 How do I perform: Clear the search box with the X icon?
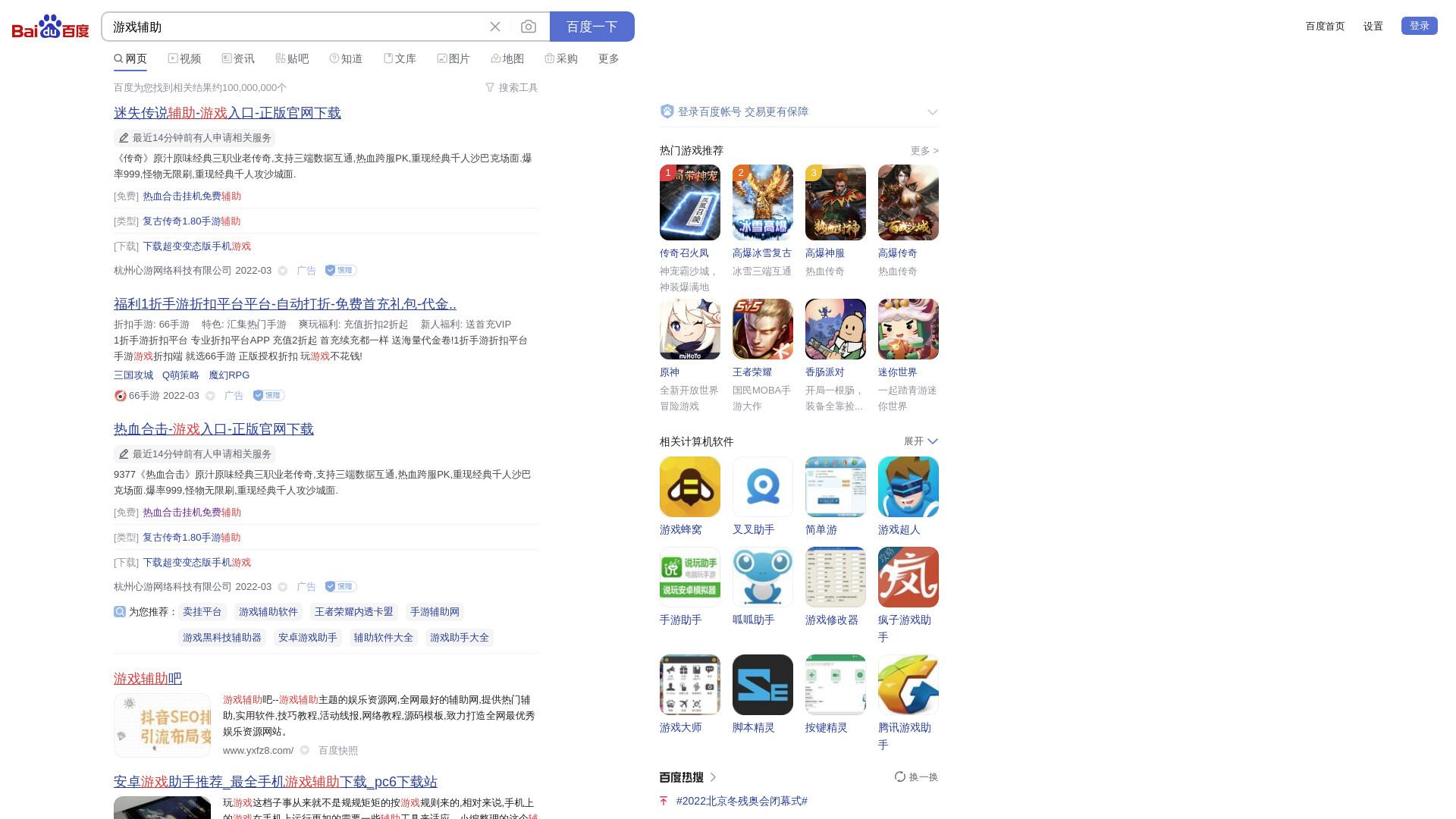coord(495,27)
